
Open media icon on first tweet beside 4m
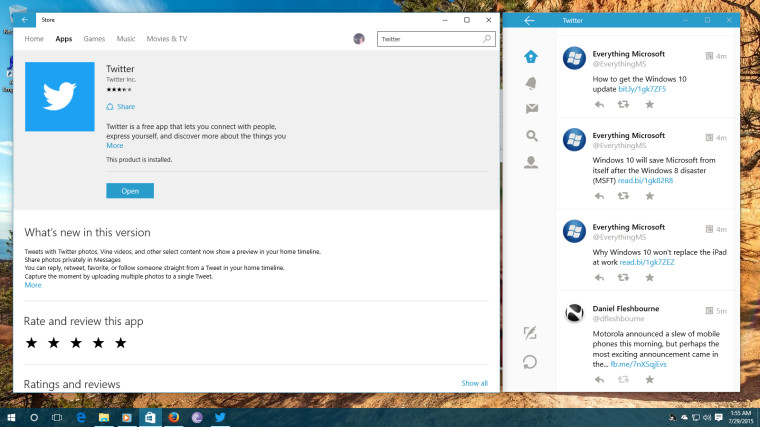click(x=709, y=56)
